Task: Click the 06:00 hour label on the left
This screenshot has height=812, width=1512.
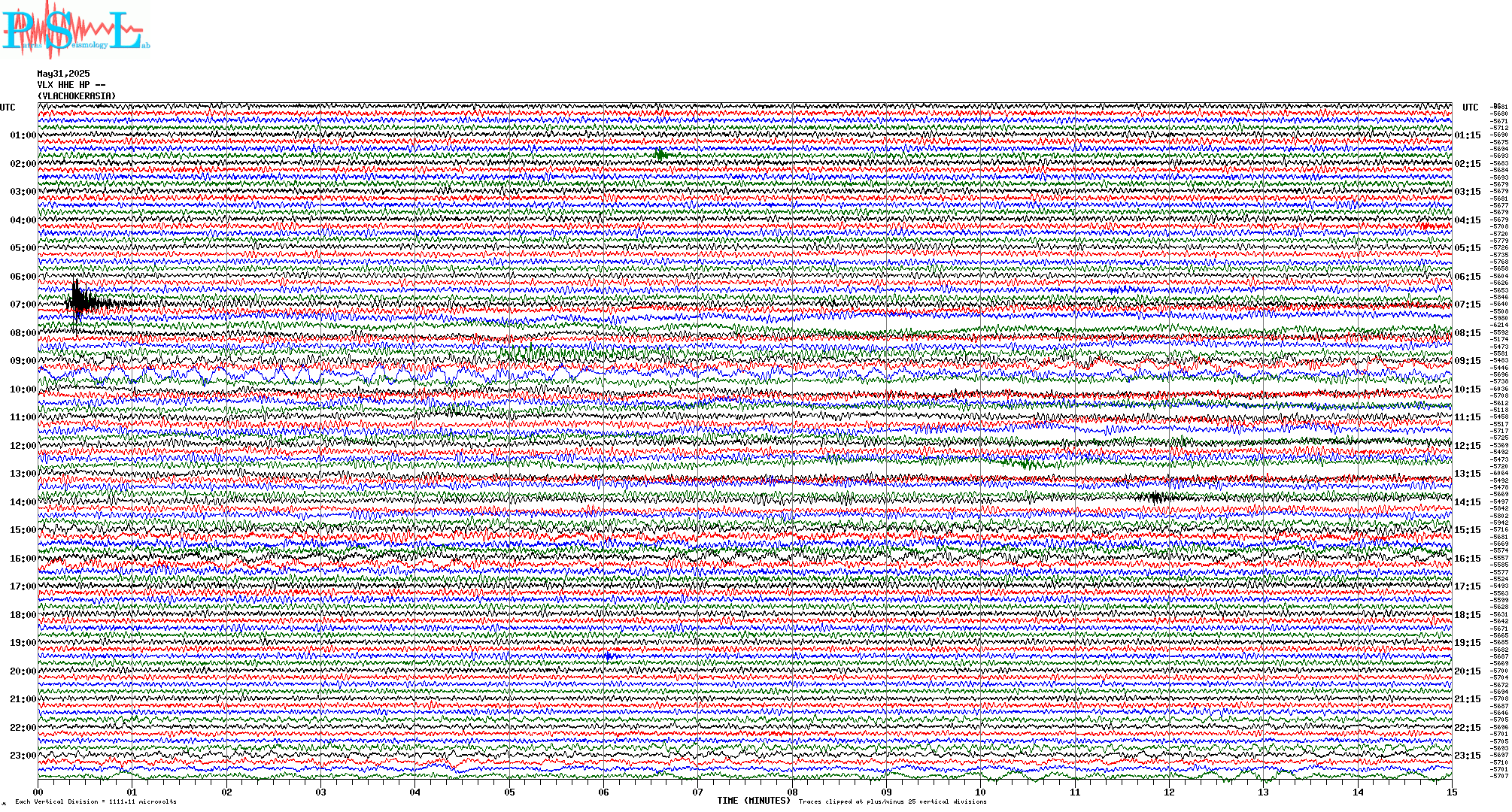Action: click(23, 277)
